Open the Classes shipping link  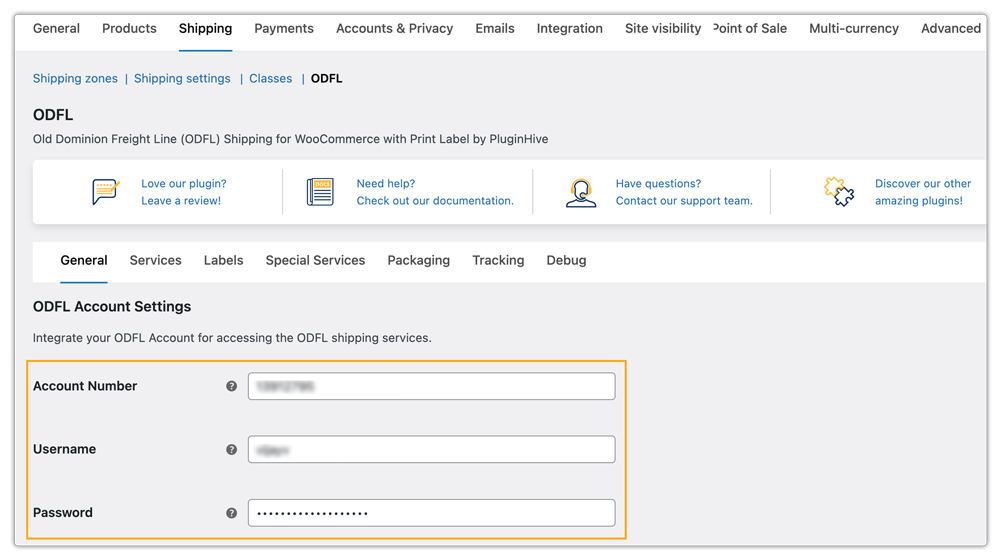(x=270, y=78)
